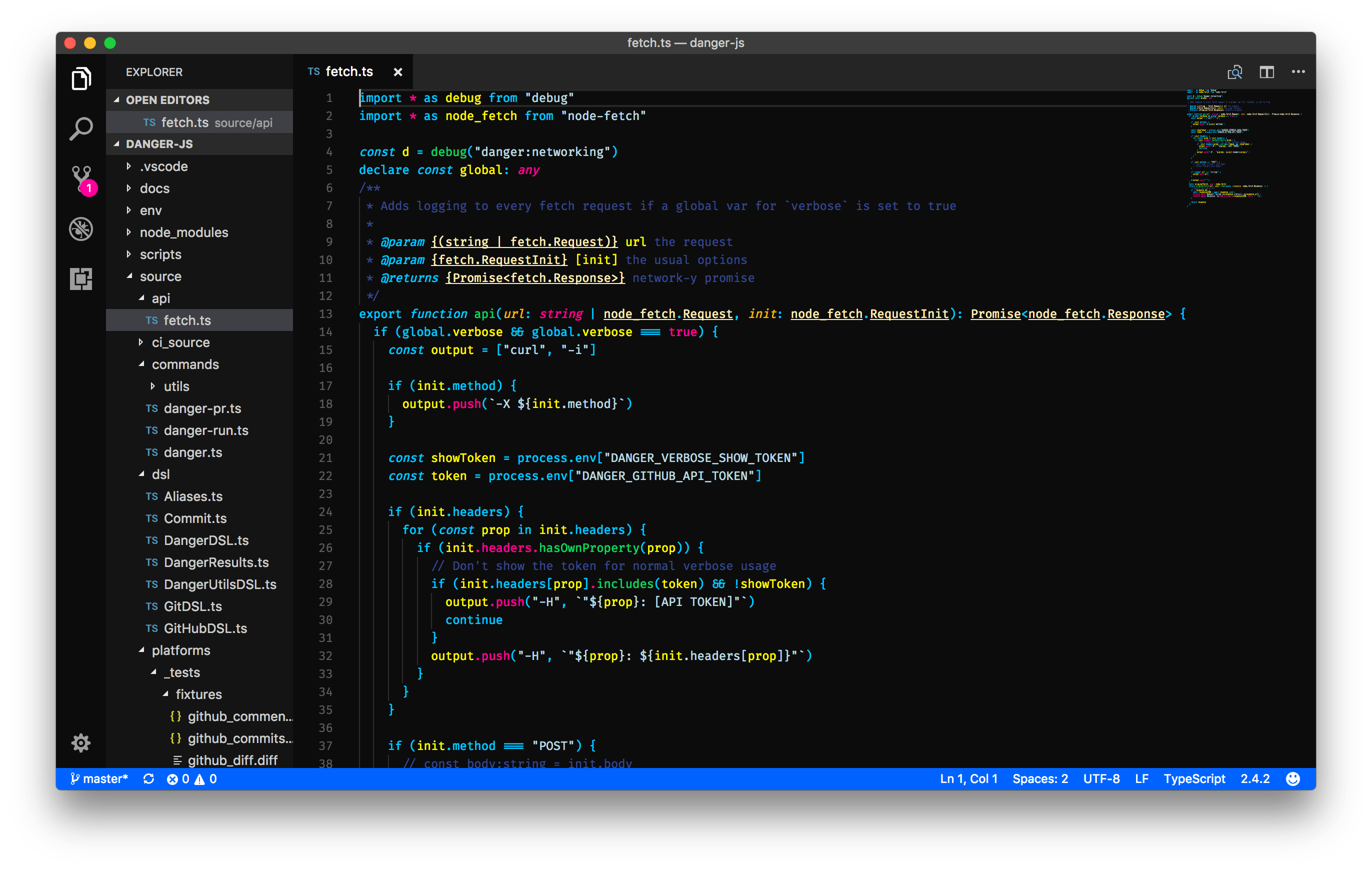
Task: Select the Explorer icon in the activity bar
Action: (x=81, y=78)
